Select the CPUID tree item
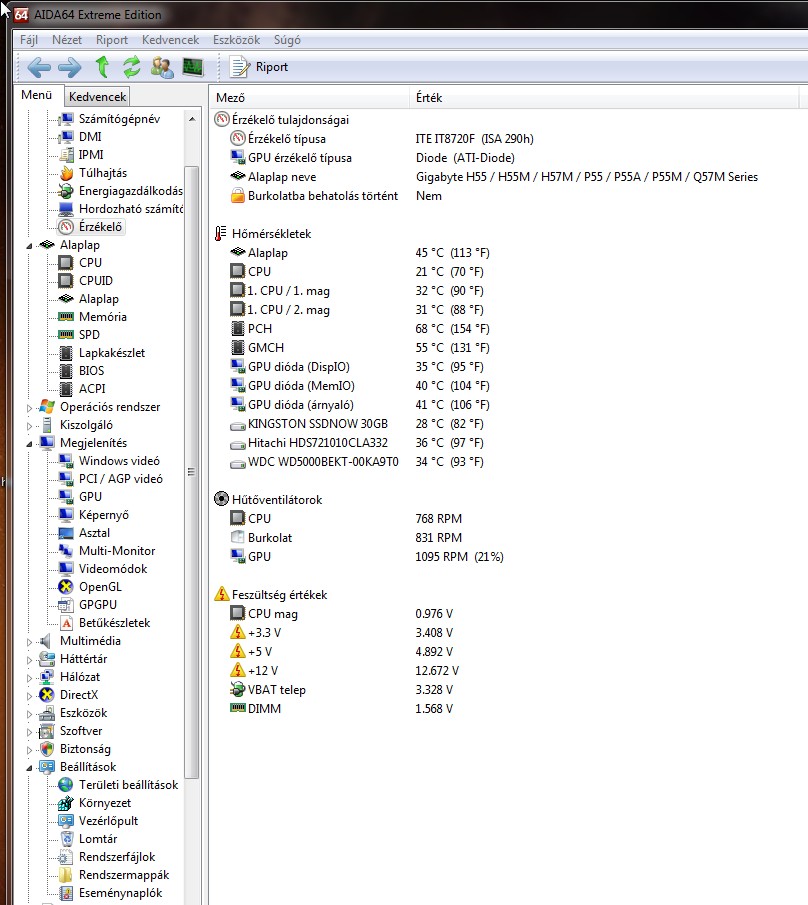Screen dimensions: 808x905 pyautogui.click(x=96, y=281)
